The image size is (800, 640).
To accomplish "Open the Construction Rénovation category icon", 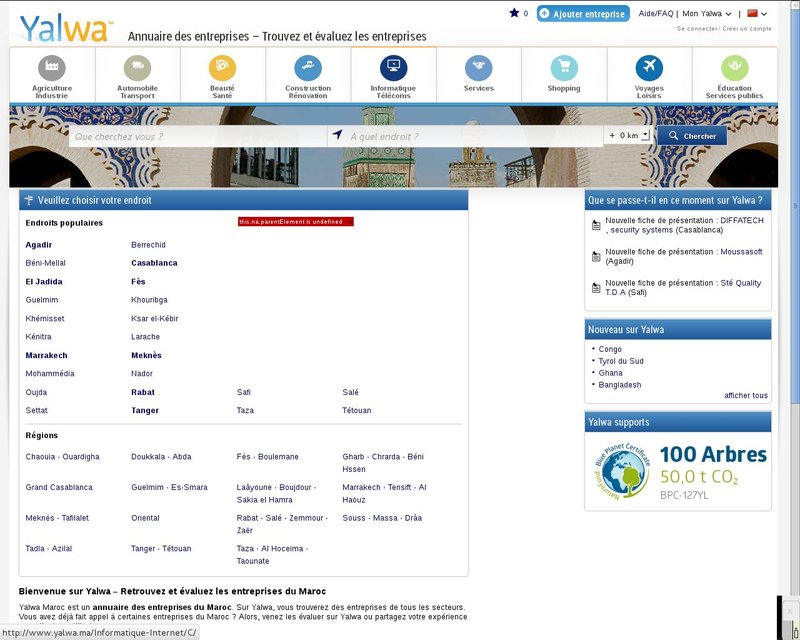I will [x=308, y=67].
